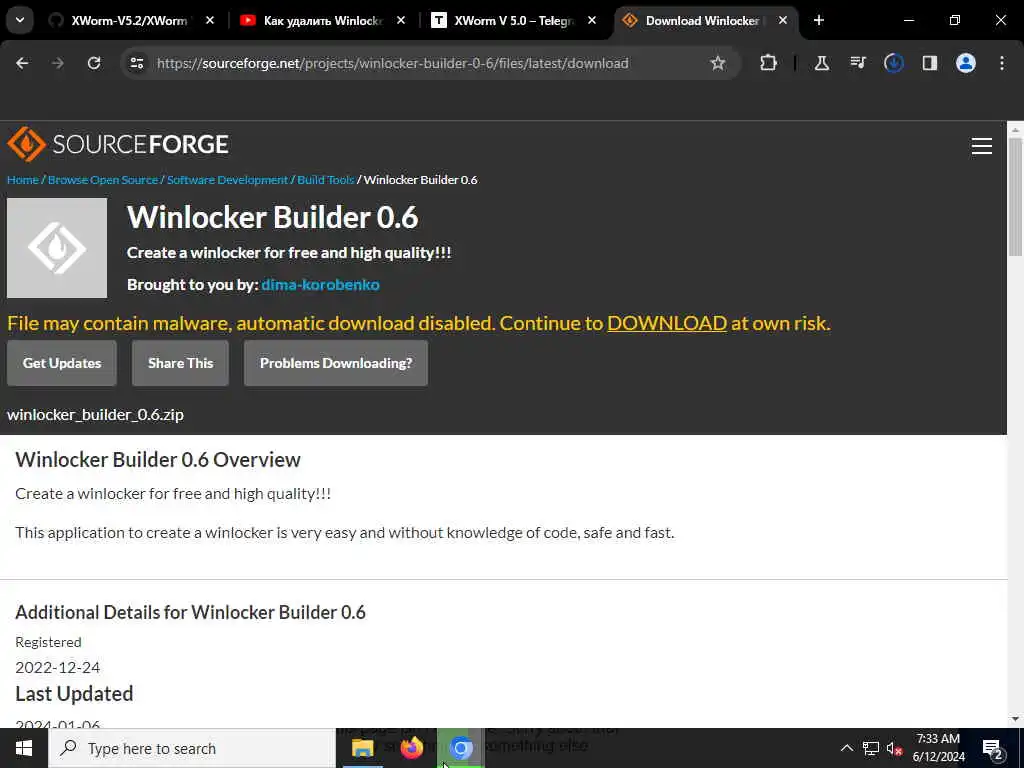Viewport: 1024px width, 768px height.
Task: Show browser downloads icon
Action: pos(893,63)
